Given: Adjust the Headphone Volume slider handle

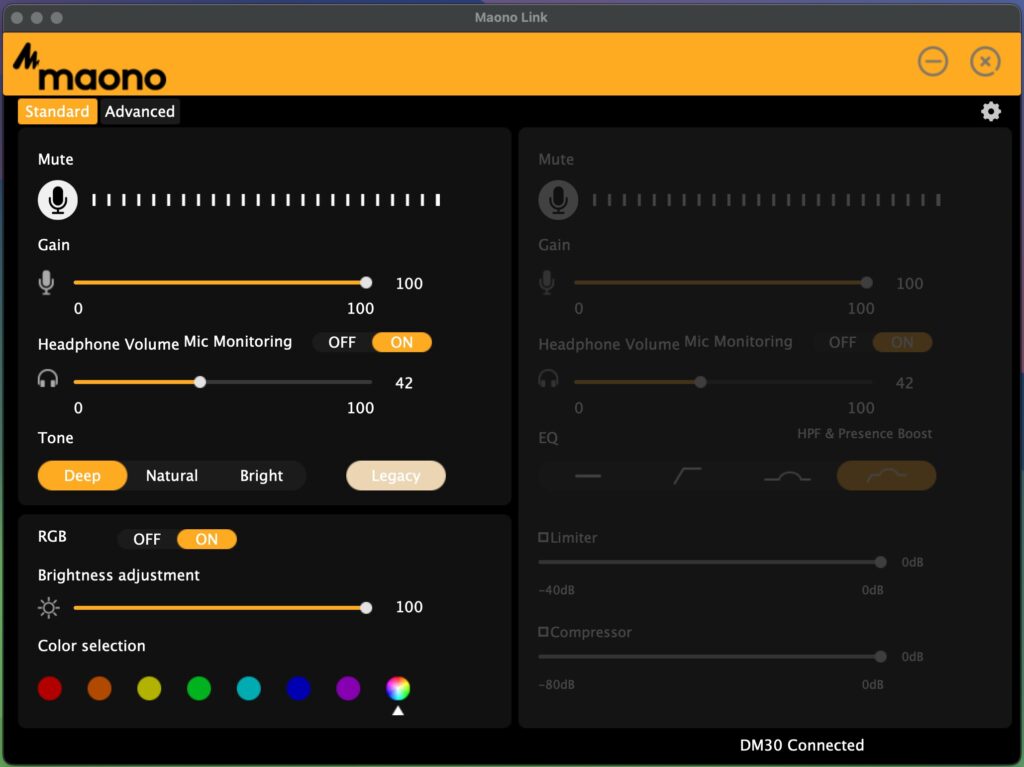Looking at the screenshot, I should 200,382.
